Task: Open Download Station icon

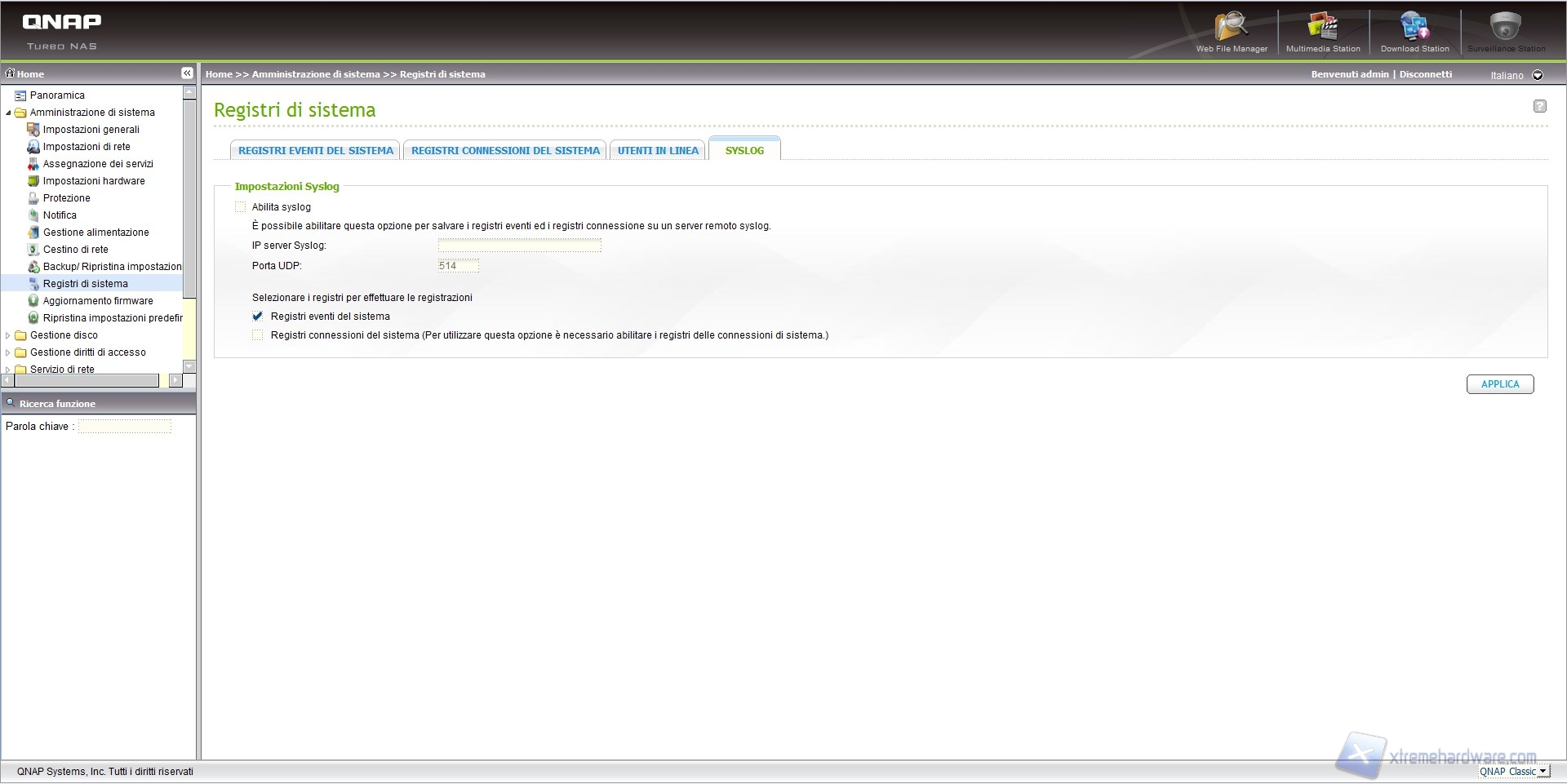Action: [x=1414, y=28]
